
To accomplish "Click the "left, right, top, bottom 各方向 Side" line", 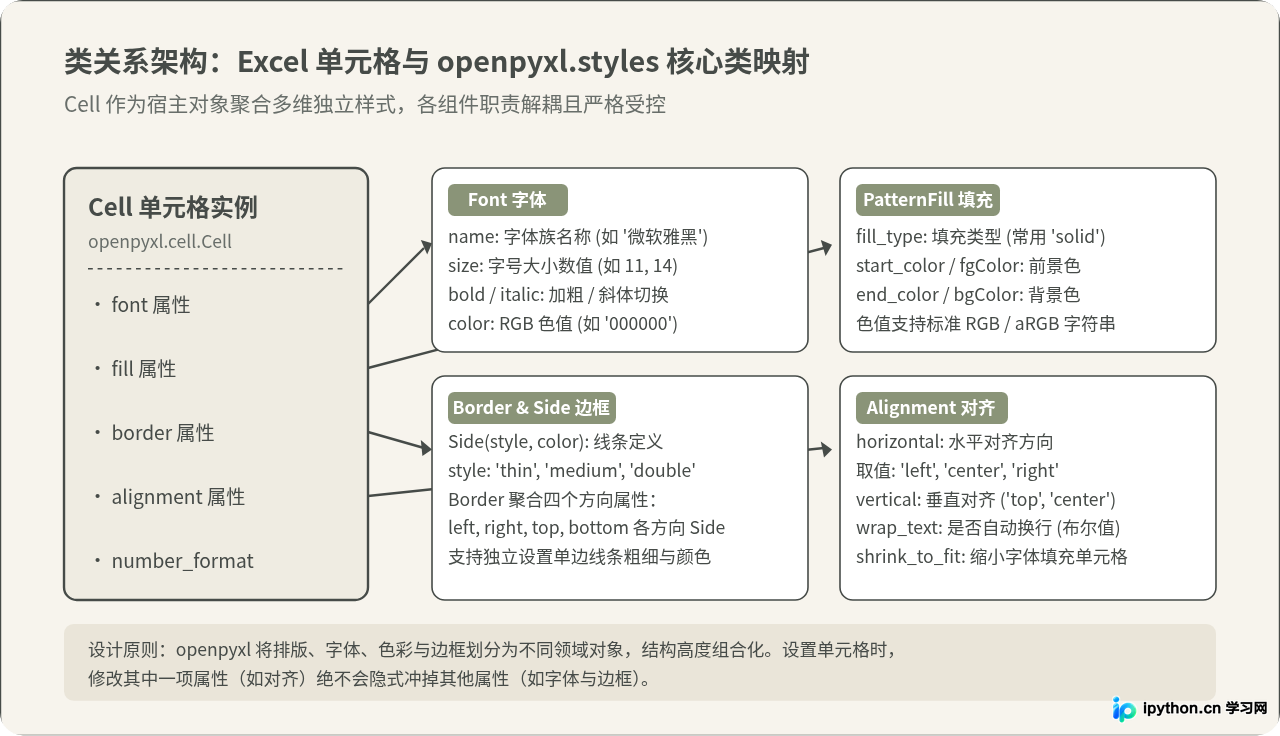I will tap(587, 528).
